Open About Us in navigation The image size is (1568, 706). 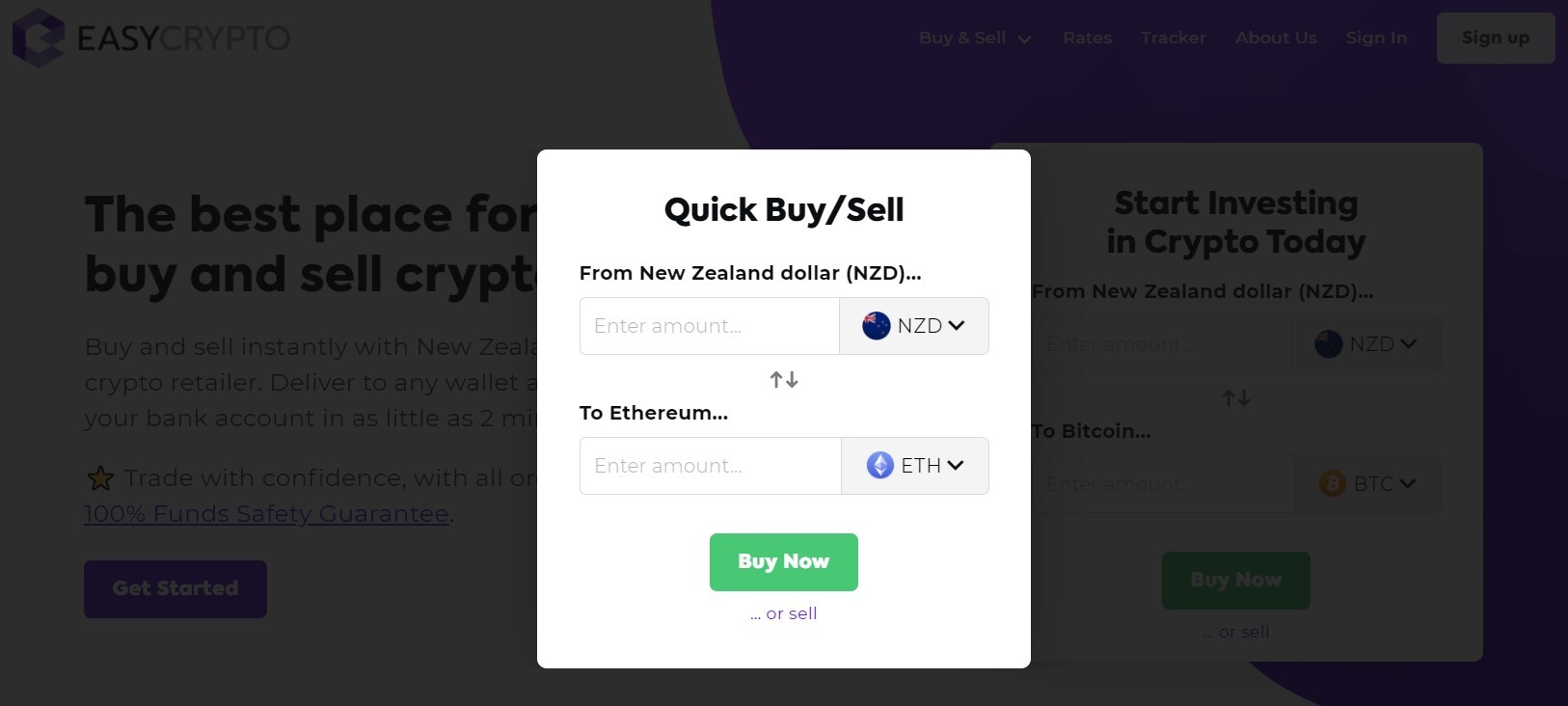click(x=1276, y=39)
